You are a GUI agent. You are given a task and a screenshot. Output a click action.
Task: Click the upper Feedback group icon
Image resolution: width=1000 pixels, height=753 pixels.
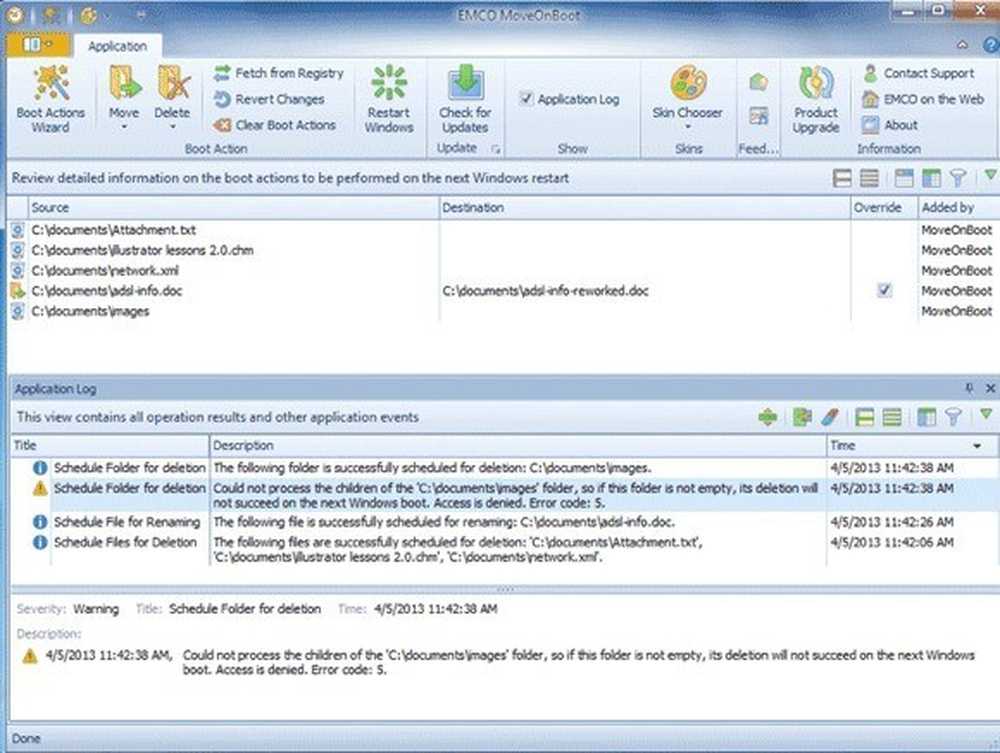tap(758, 82)
